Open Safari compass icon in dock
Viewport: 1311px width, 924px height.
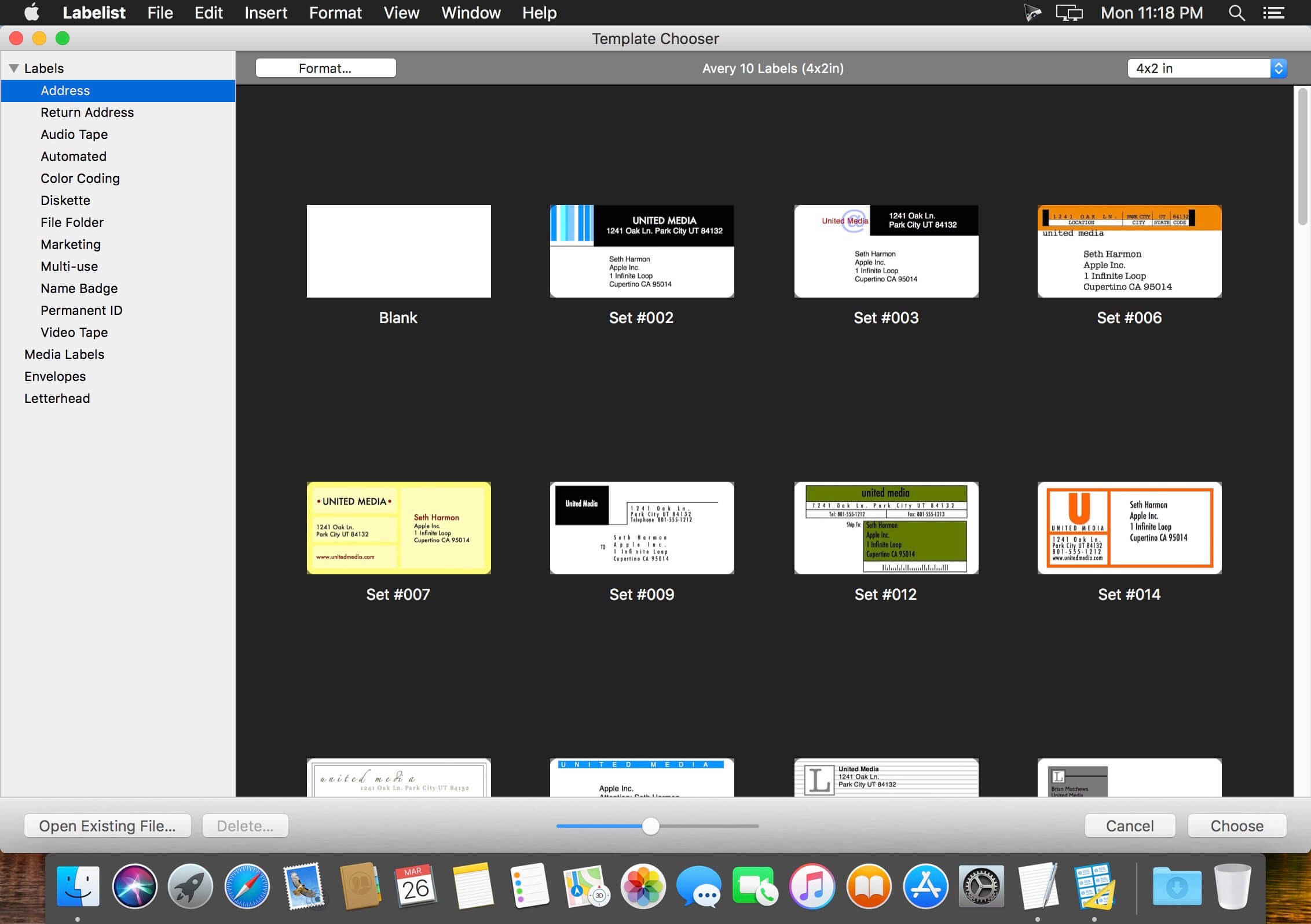coord(247,886)
